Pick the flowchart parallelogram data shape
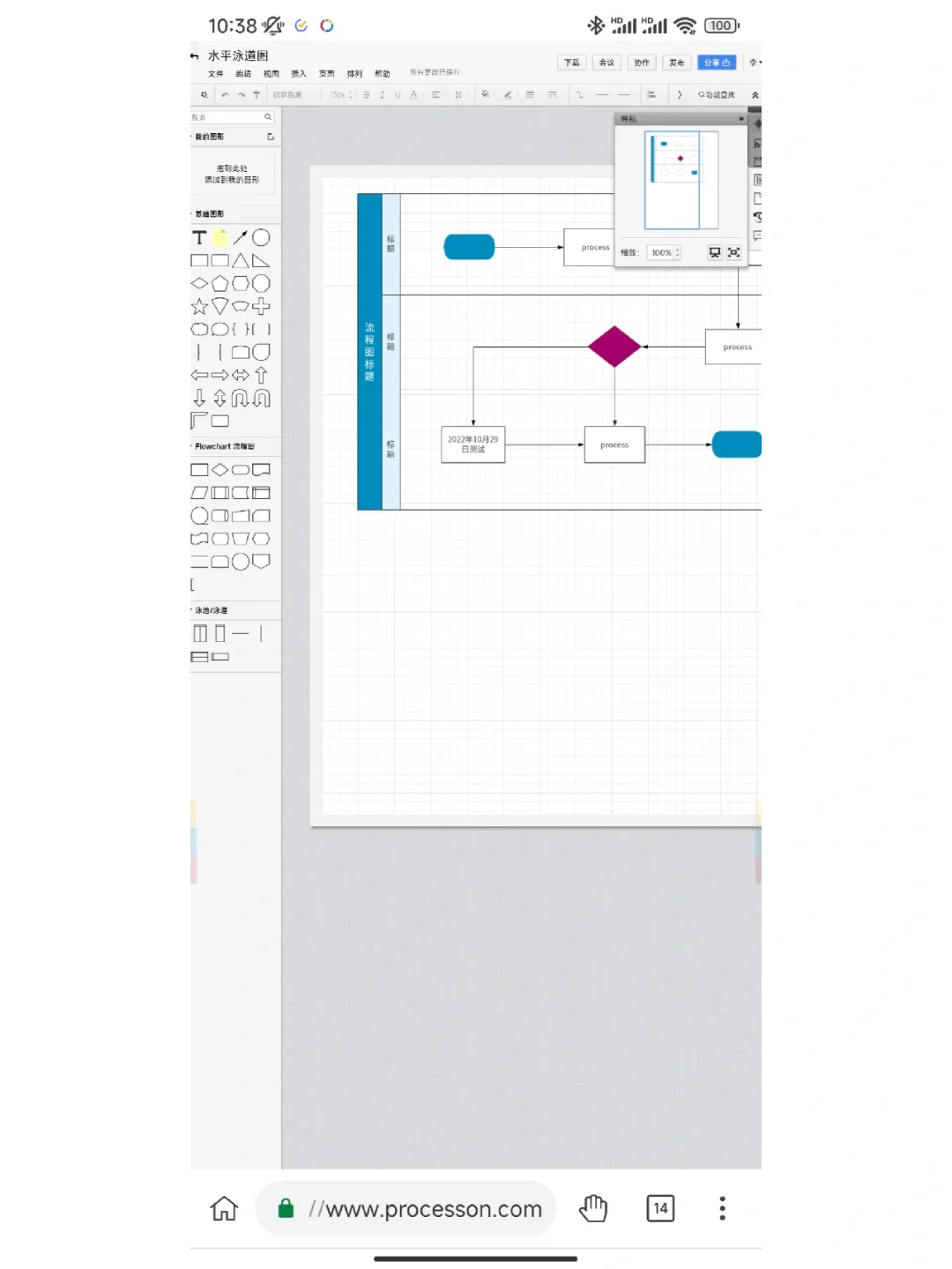This screenshot has width=952, height=1269. (199, 493)
